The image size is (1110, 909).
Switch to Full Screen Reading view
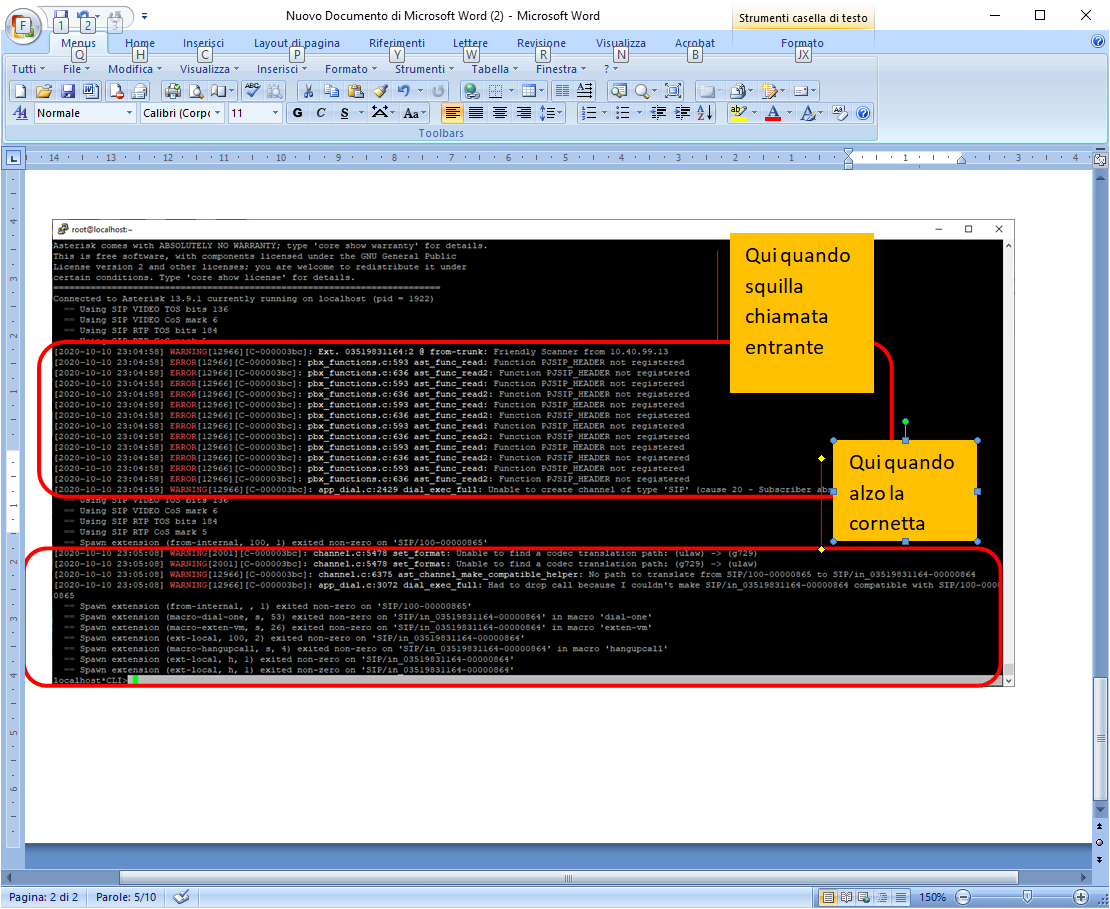[846, 897]
